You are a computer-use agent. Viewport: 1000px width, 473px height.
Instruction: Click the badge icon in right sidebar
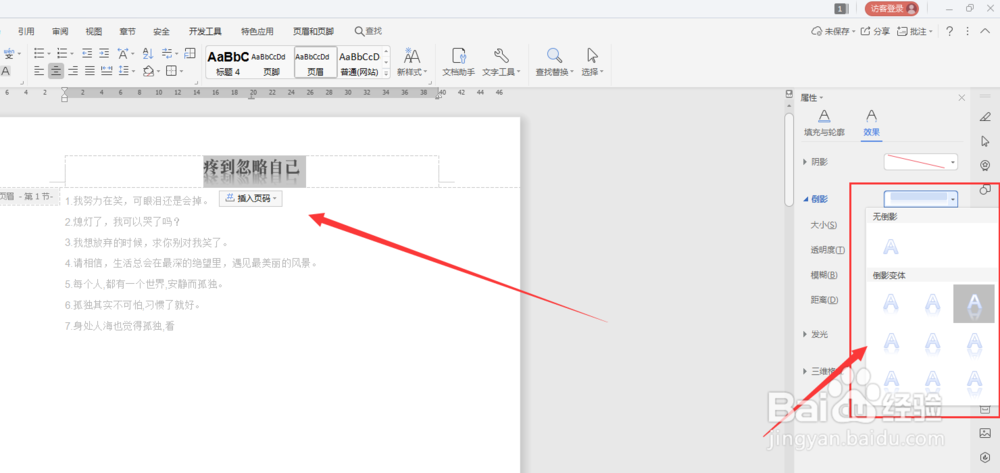click(x=985, y=165)
